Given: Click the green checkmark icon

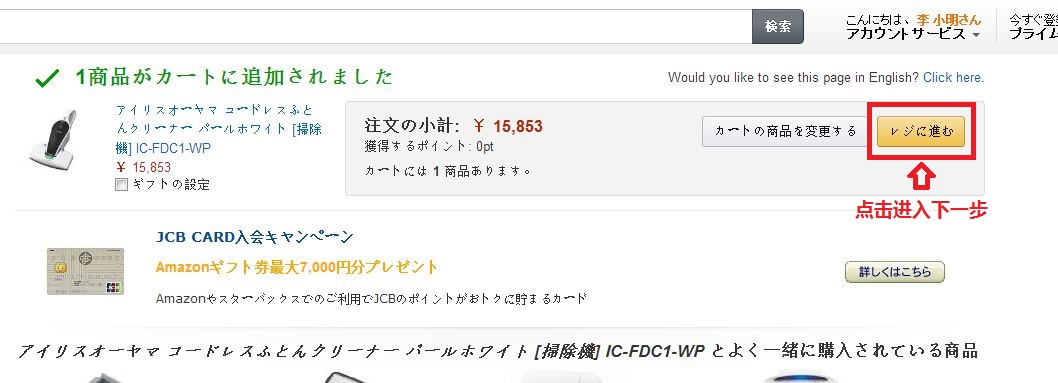Looking at the screenshot, I should pyautogui.click(x=47, y=79).
